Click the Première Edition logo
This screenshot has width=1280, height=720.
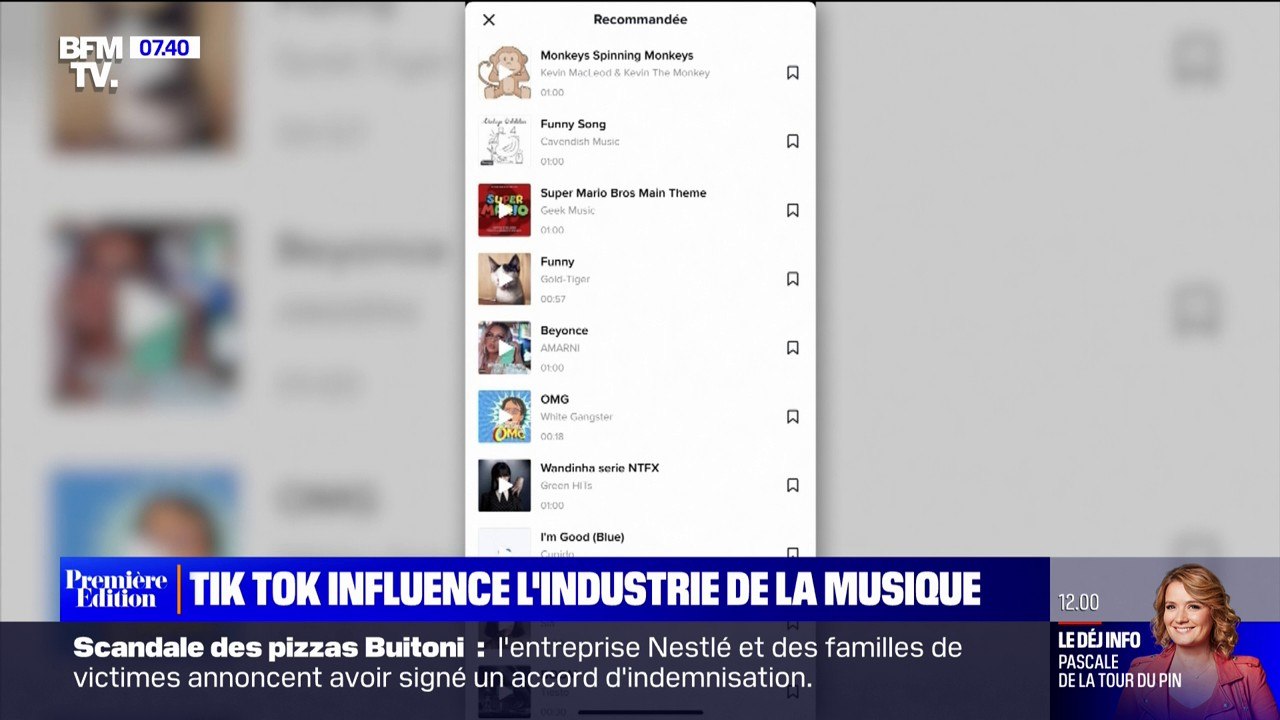click(x=117, y=589)
